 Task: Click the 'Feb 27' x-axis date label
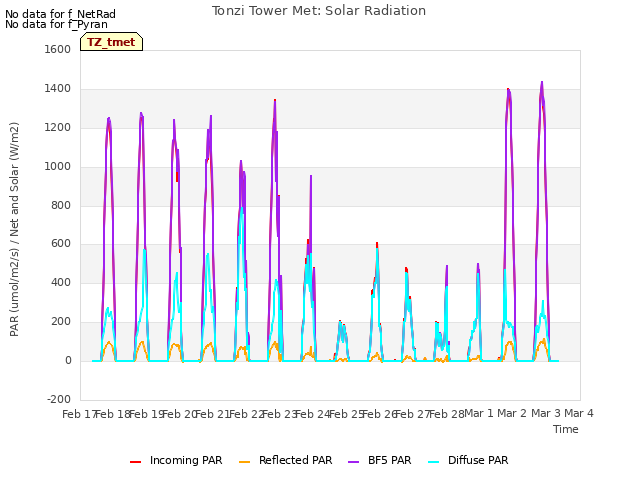[413, 414]
